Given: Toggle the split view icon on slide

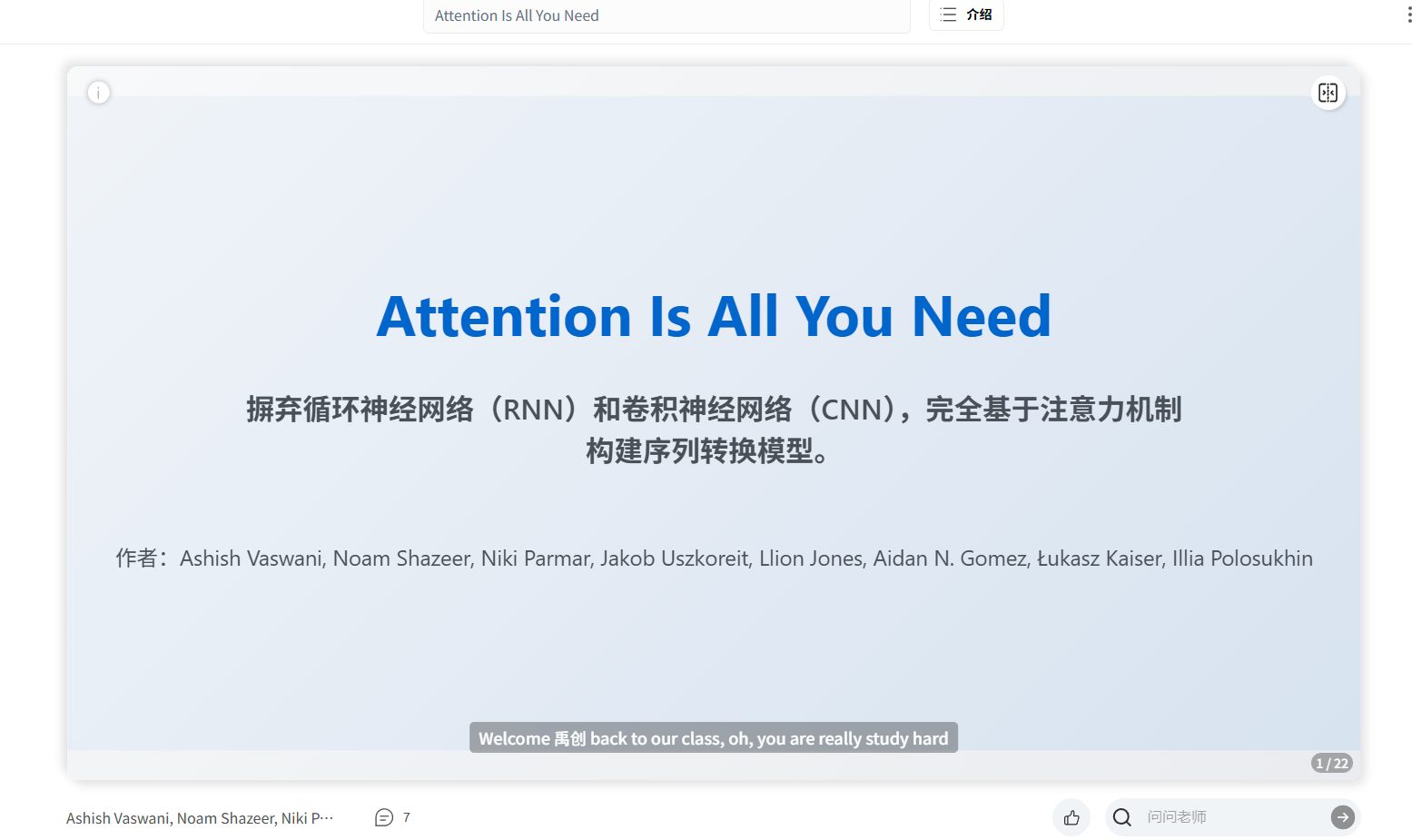Looking at the screenshot, I should [x=1328, y=93].
